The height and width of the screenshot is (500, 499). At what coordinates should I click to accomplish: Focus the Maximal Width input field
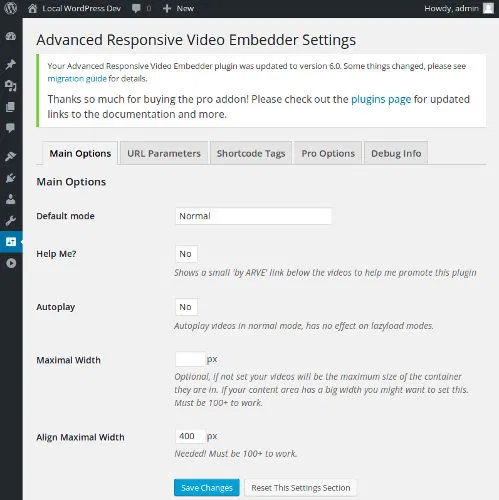pos(190,359)
